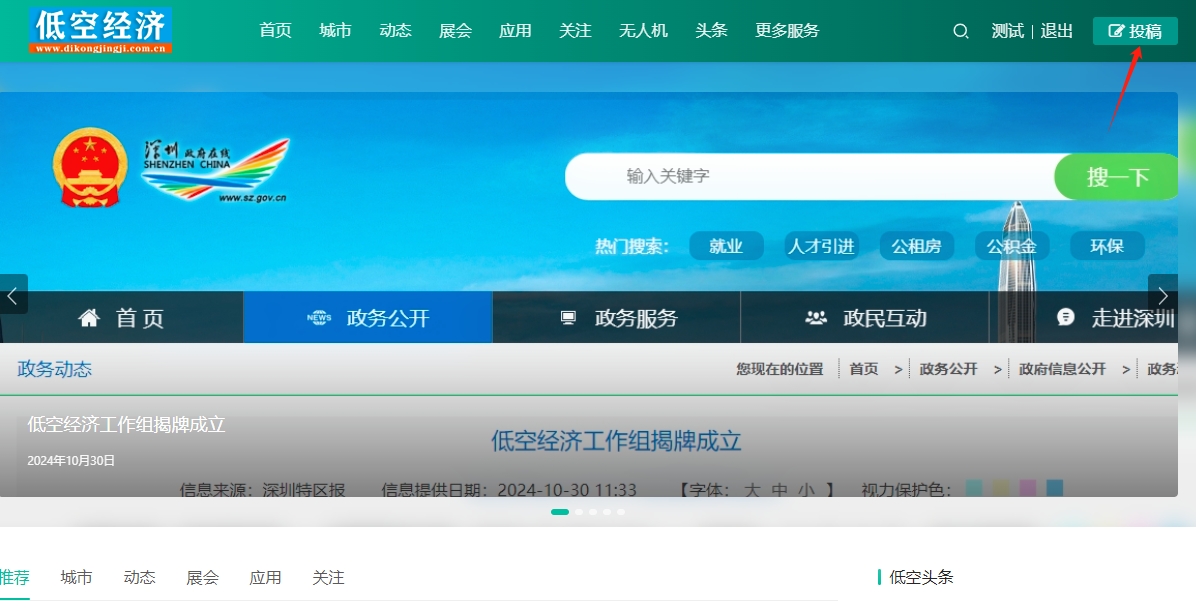Select the first active carousel indicator dot
This screenshot has height=610, width=1196.
560,512
